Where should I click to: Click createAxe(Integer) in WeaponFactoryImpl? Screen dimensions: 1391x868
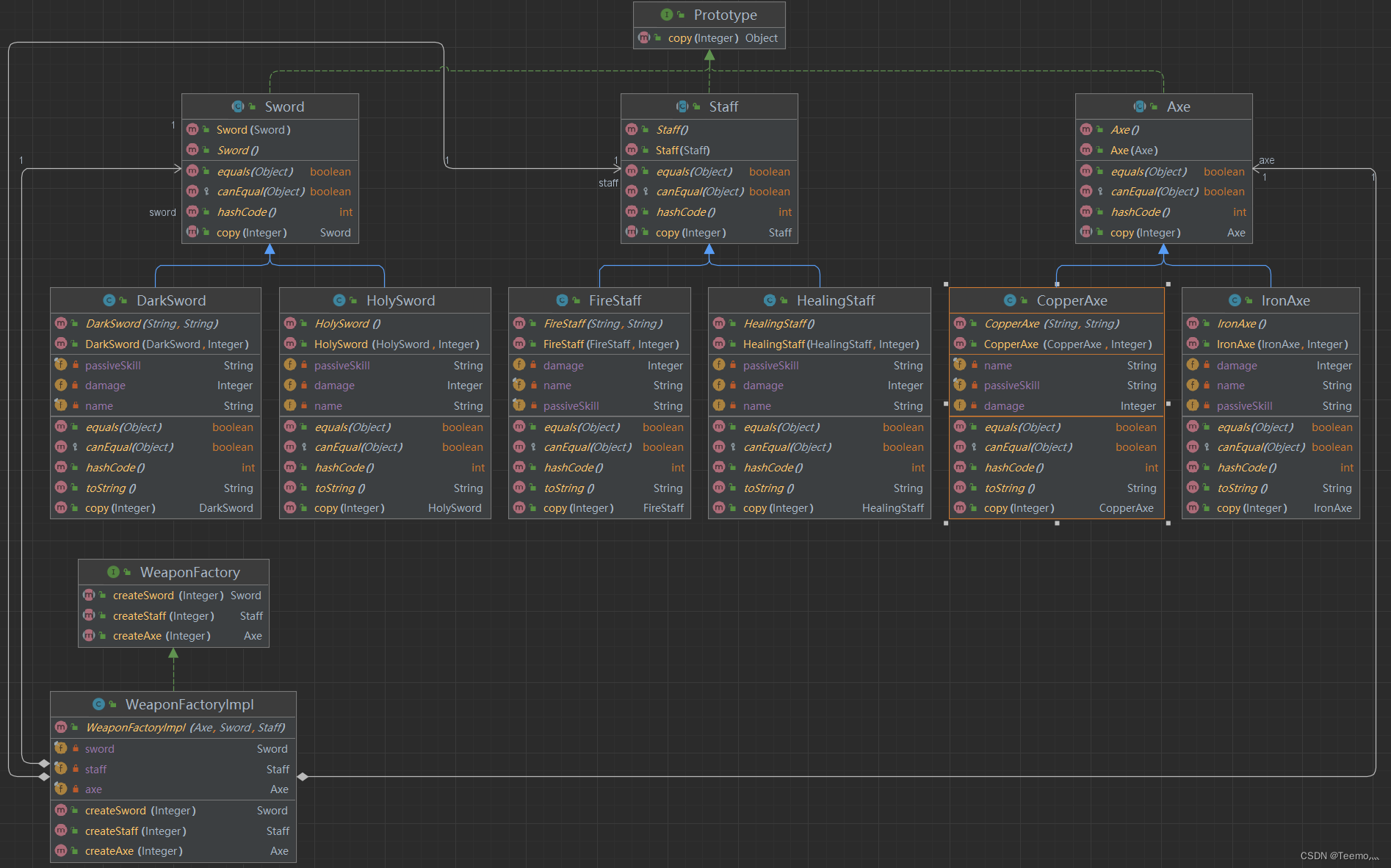pyautogui.click(x=173, y=850)
